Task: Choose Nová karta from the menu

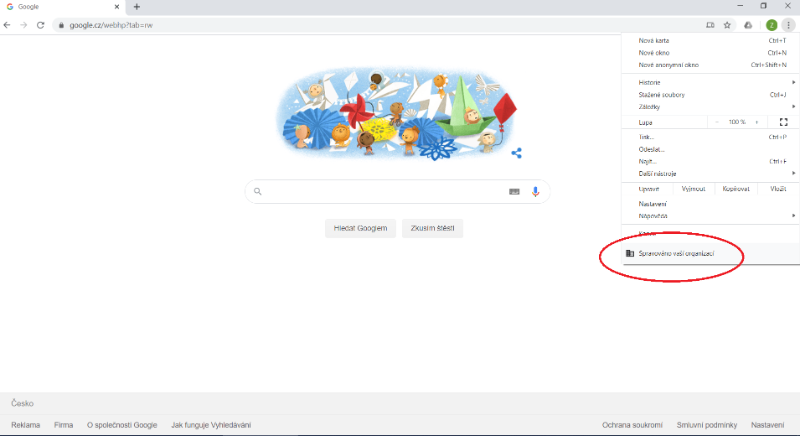Action: pyautogui.click(x=710, y=40)
